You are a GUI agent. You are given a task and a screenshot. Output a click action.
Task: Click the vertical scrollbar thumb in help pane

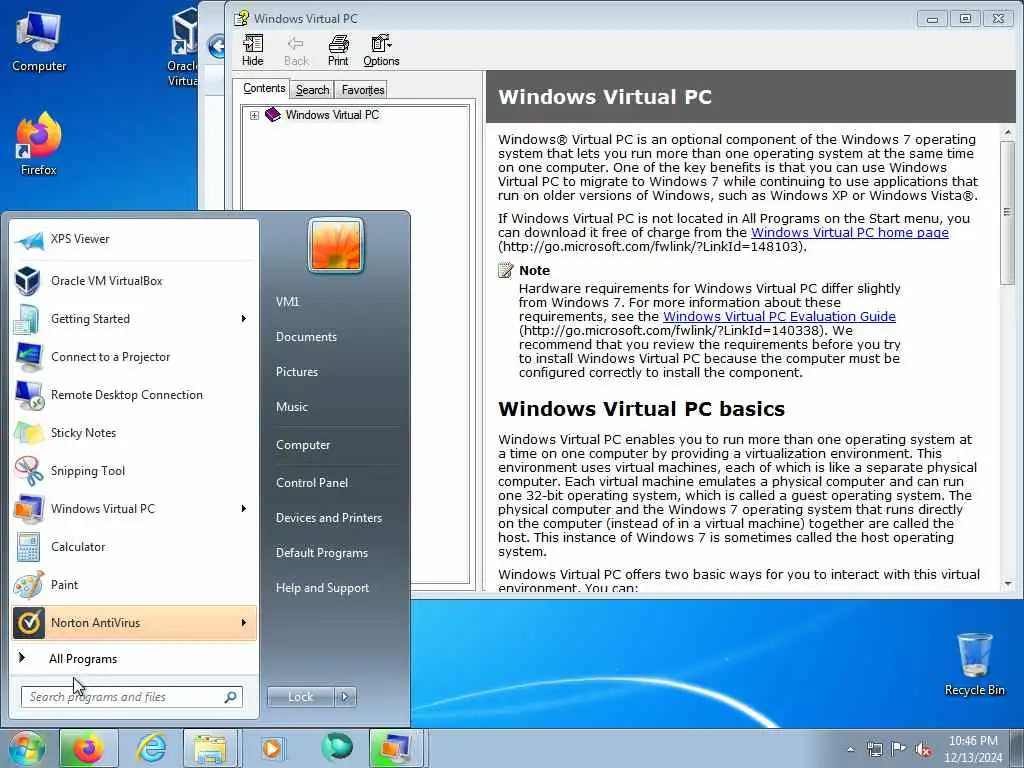(1008, 212)
